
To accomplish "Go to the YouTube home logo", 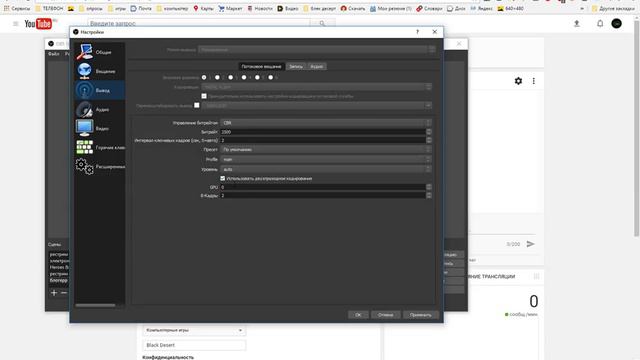I will click(38, 24).
